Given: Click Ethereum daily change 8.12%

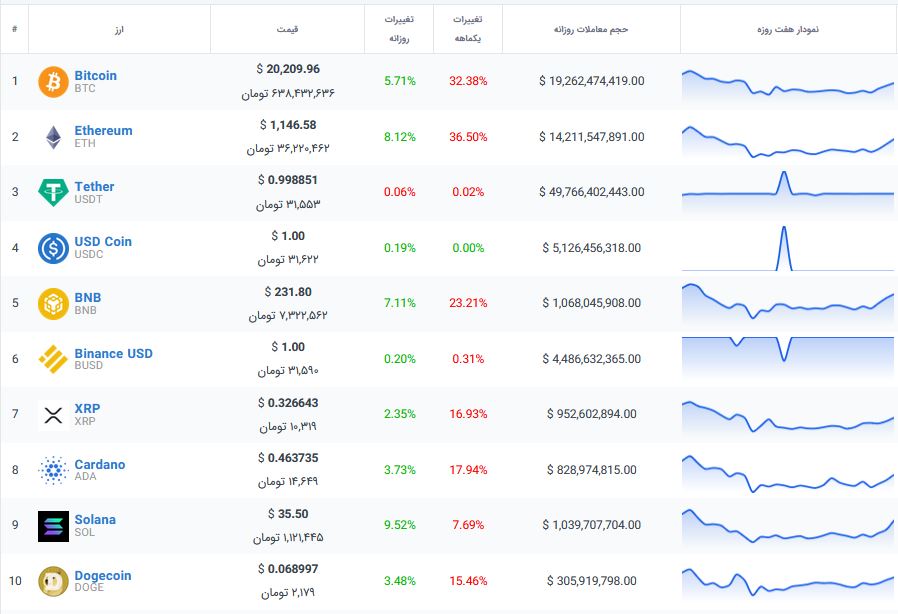Looking at the screenshot, I should point(400,137).
